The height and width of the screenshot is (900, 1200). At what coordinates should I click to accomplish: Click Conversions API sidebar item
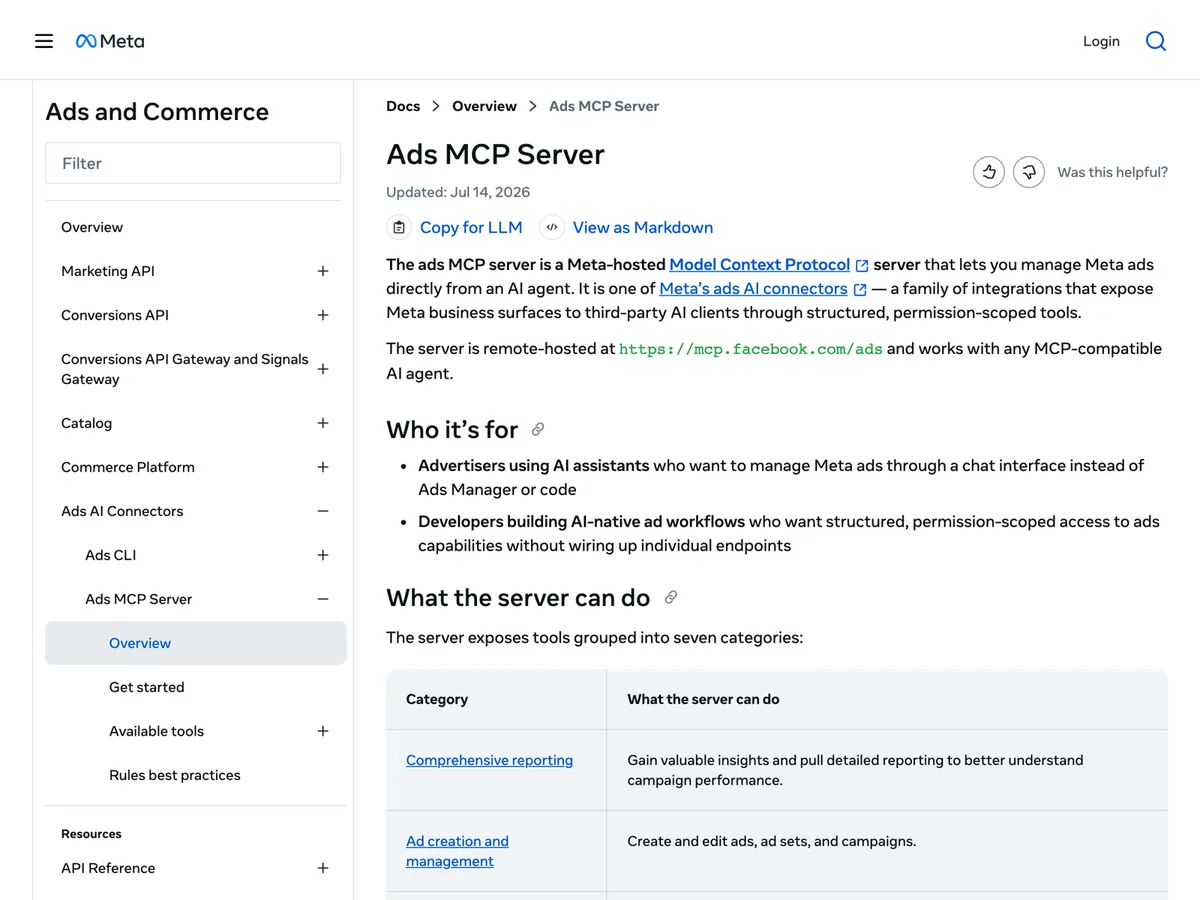coord(115,315)
